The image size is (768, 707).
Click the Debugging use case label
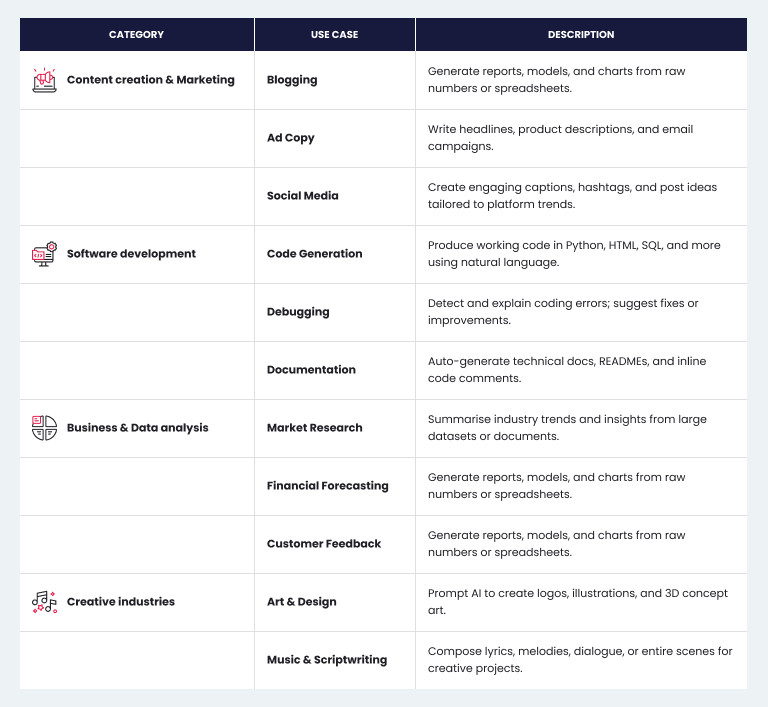tap(298, 312)
